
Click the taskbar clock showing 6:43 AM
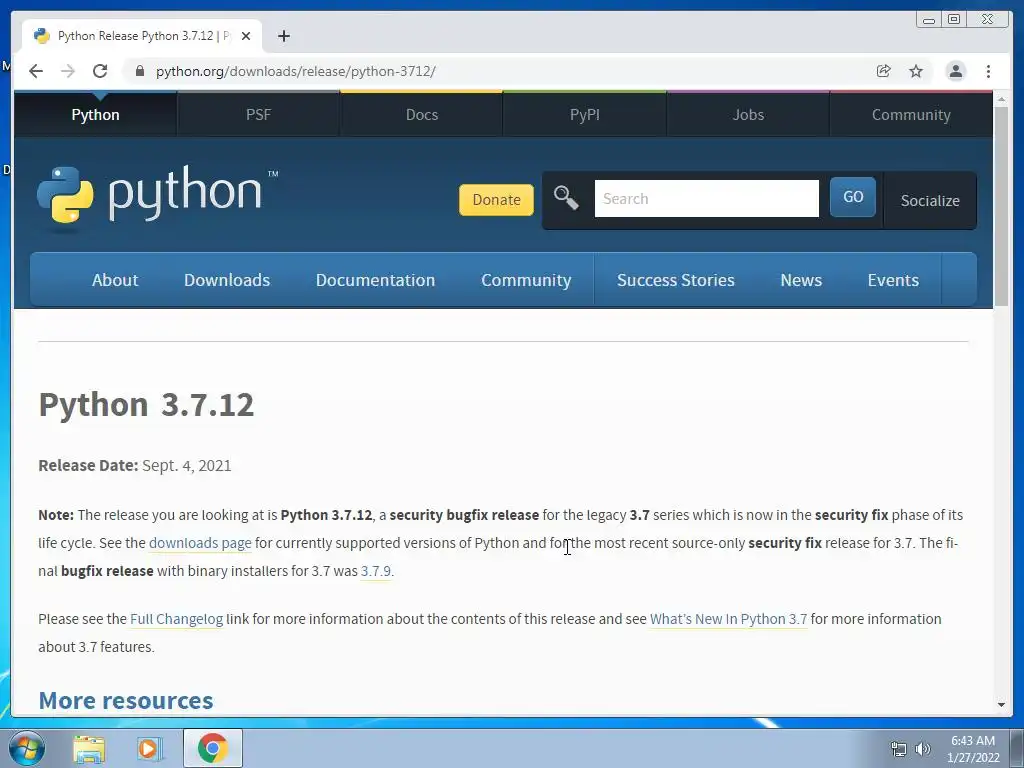pos(973,748)
